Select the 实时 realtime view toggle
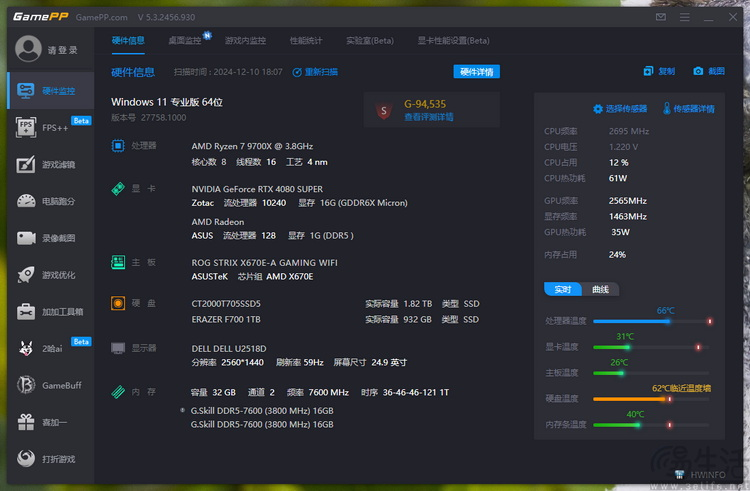The width and height of the screenshot is (750, 491). click(563, 289)
